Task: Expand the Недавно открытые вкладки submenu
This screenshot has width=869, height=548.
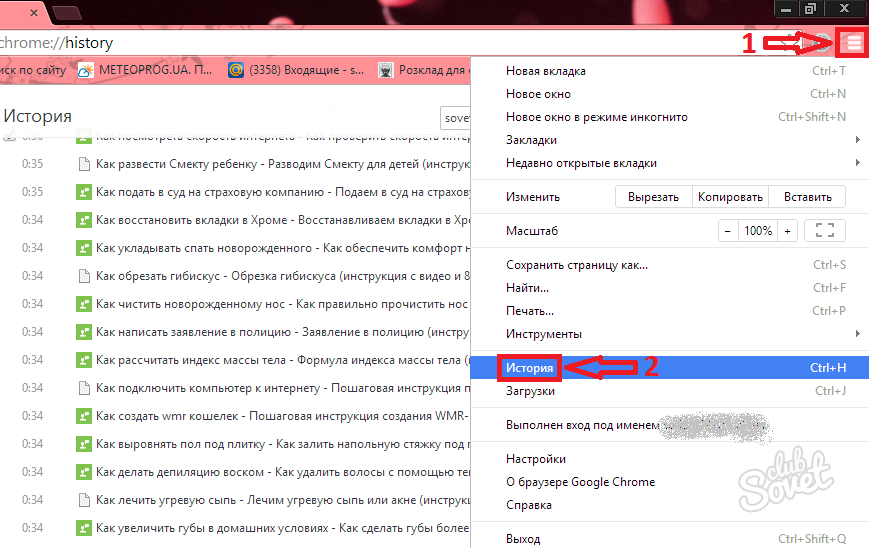Action: tap(857, 163)
